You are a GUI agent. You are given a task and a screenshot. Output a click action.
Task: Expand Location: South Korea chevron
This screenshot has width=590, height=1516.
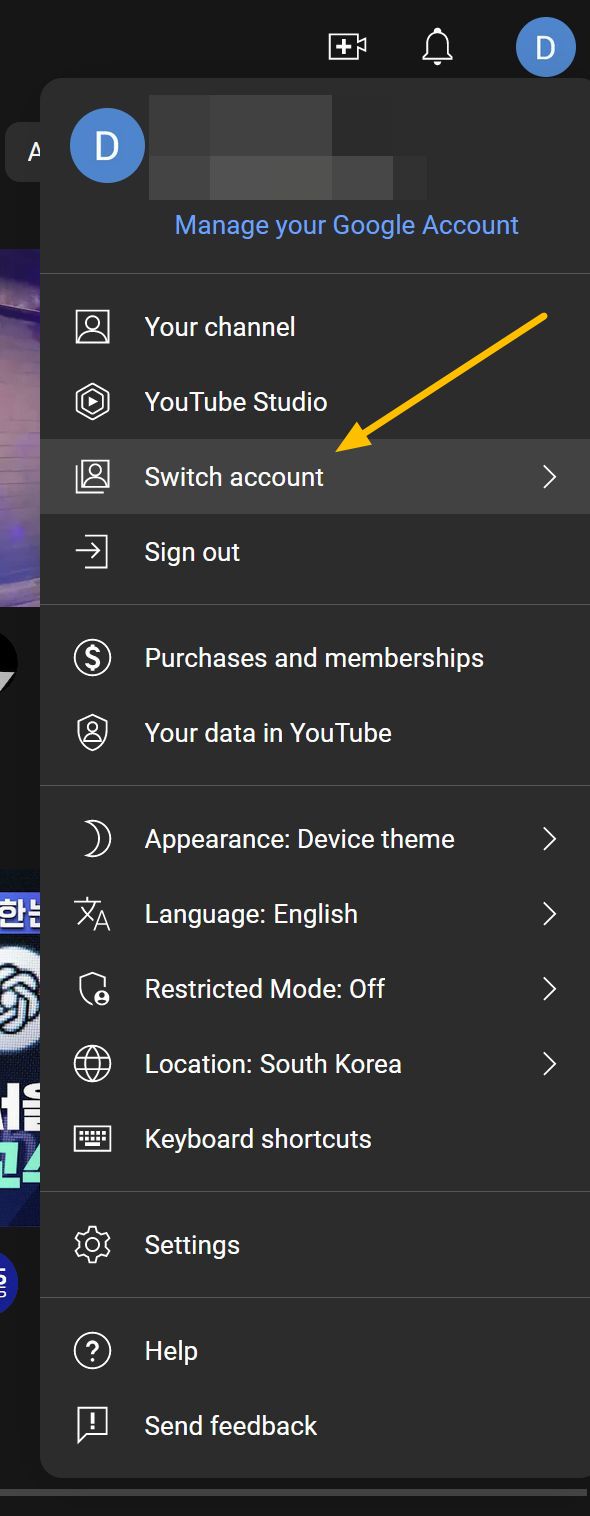(548, 1064)
